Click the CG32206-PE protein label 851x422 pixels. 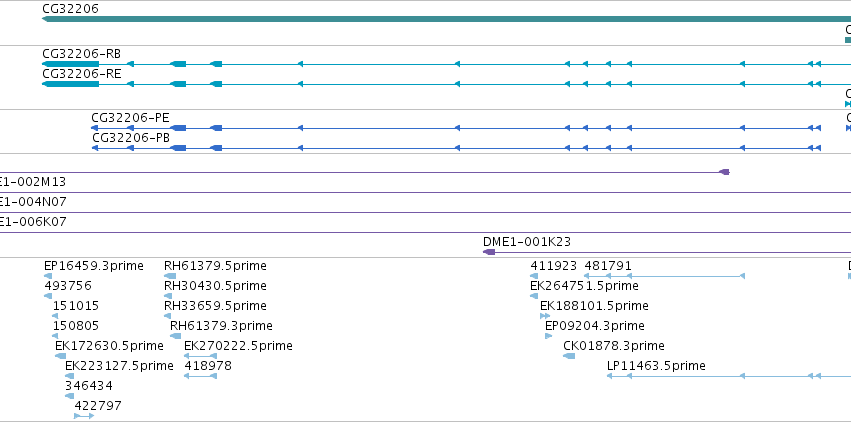[130, 118]
